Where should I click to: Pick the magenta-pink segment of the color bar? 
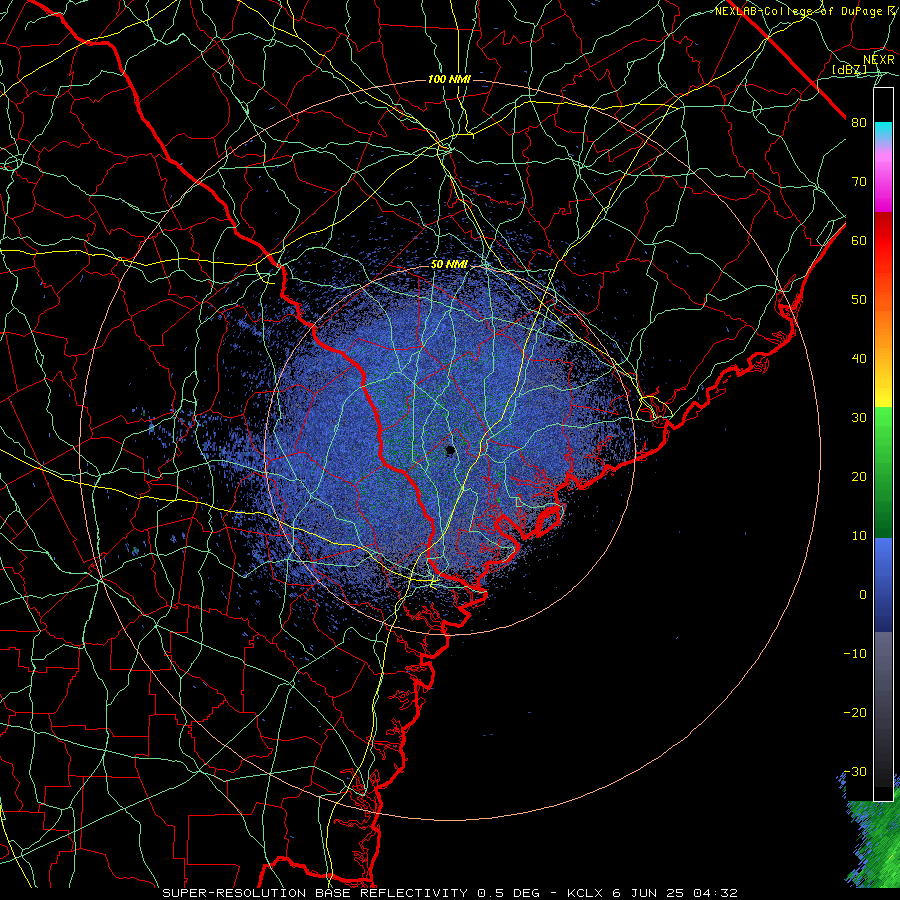click(883, 179)
